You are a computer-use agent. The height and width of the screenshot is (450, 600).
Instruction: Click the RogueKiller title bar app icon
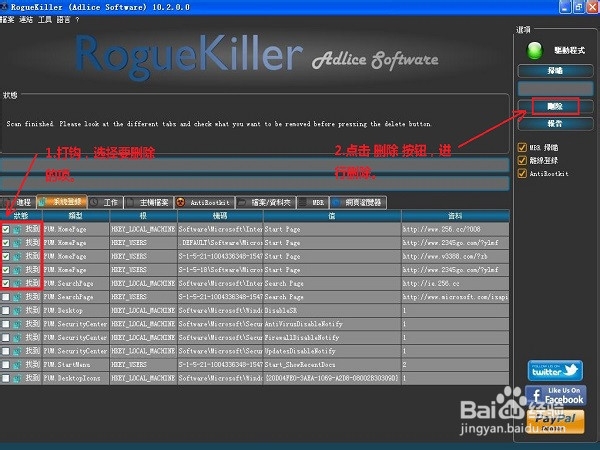point(4,7)
